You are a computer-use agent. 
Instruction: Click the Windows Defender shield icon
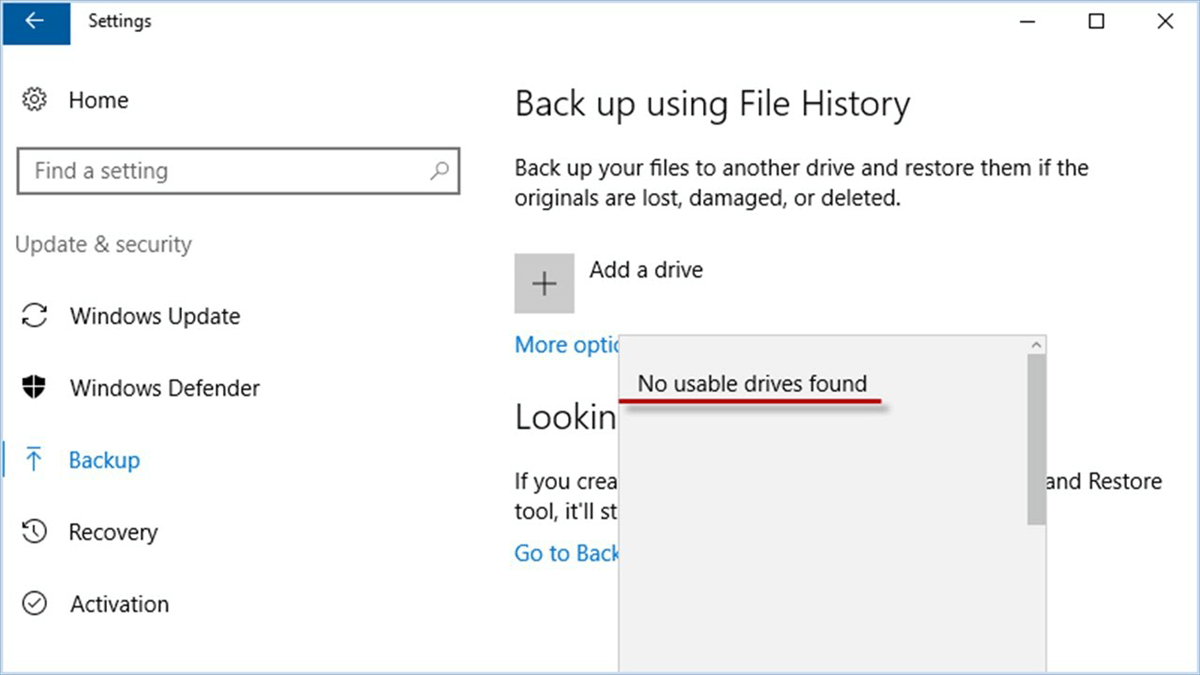35,388
